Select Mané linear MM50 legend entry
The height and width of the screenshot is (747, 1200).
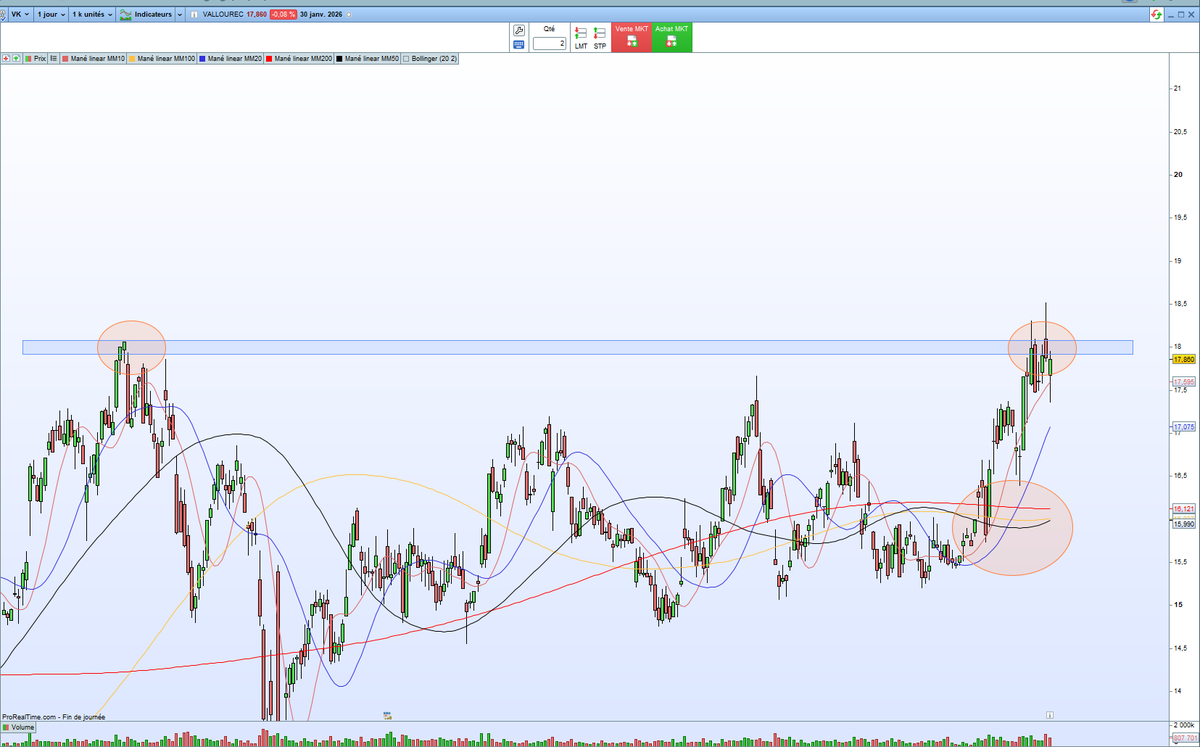(x=368, y=59)
